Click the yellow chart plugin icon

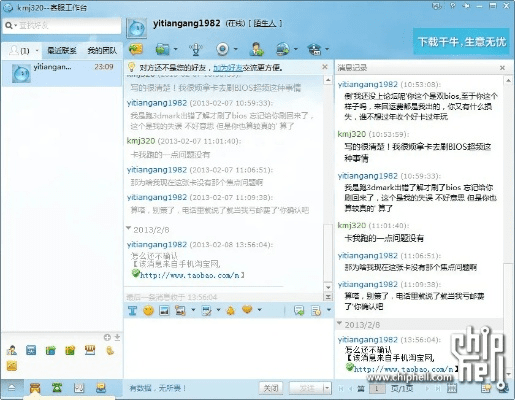tap(12, 366)
